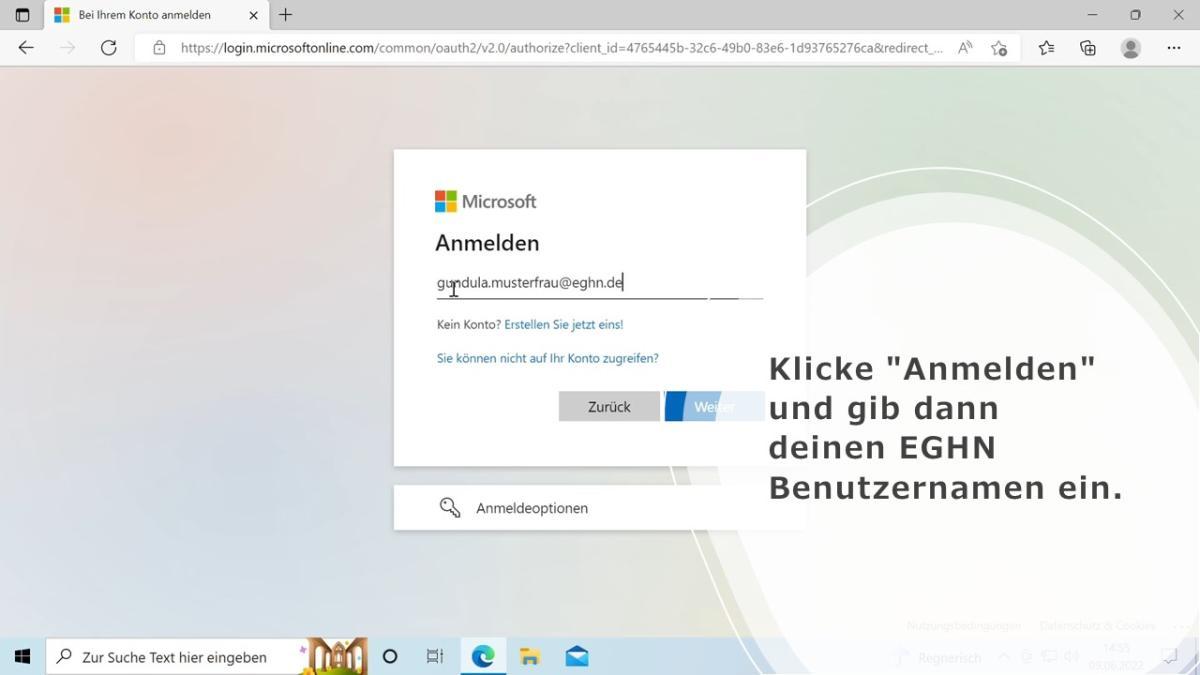Open 'Sie können nicht auf Ihr Konto zugreifen?' link
Viewport: 1200px width, 675px height.
coord(547,358)
